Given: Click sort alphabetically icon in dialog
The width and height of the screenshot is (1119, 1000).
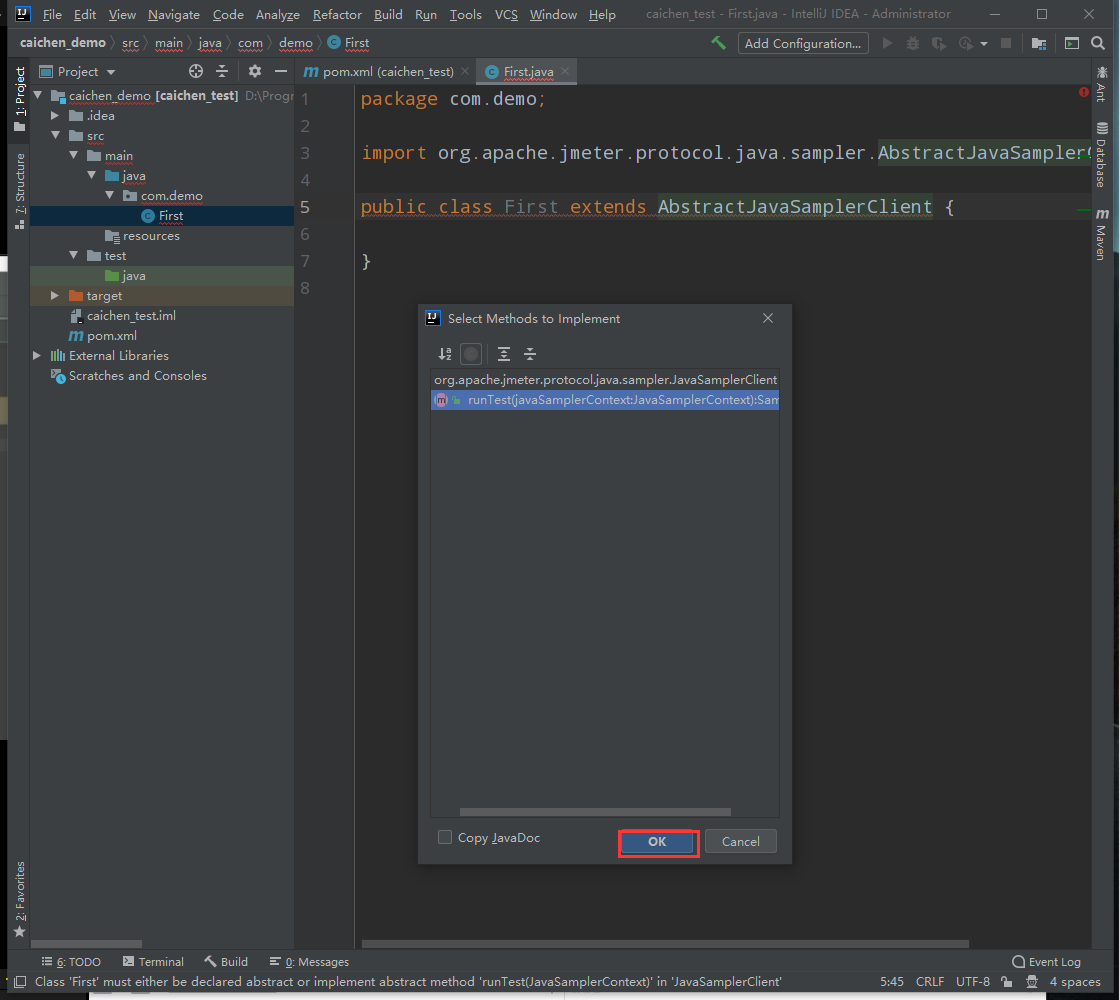Looking at the screenshot, I should pyautogui.click(x=445, y=353).
